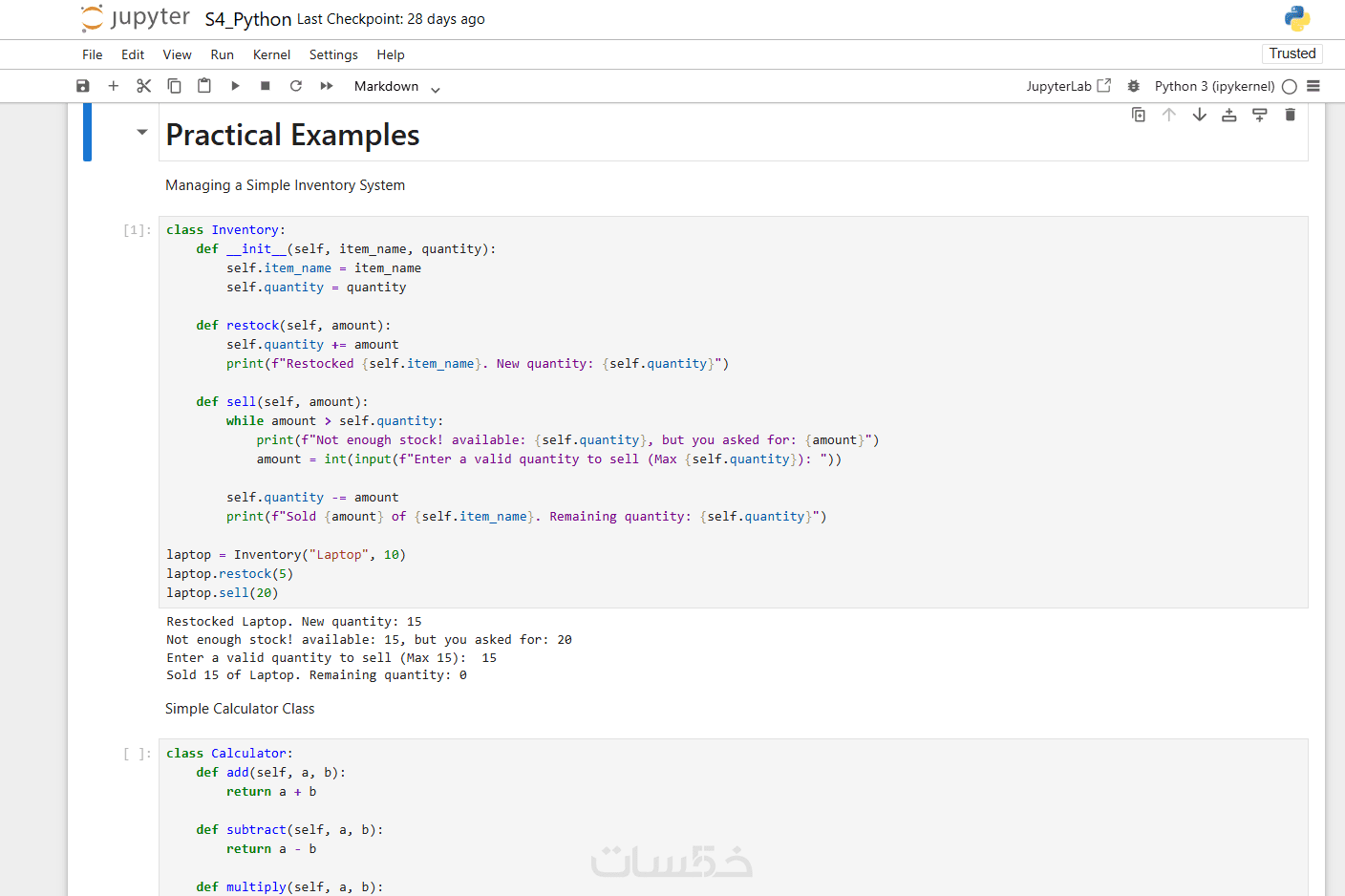Viewport: 1345px width, 896px height.
Task: Restart kernel and run all cells
Action: coord(327,86)
